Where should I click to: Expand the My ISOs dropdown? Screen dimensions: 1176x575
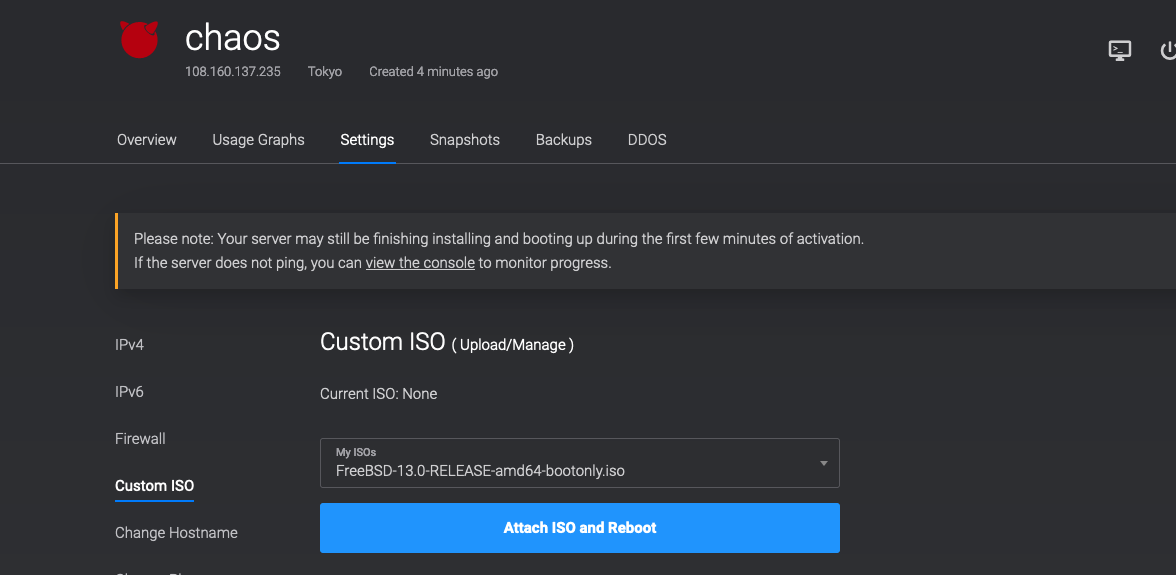click(x=579, y=463)
